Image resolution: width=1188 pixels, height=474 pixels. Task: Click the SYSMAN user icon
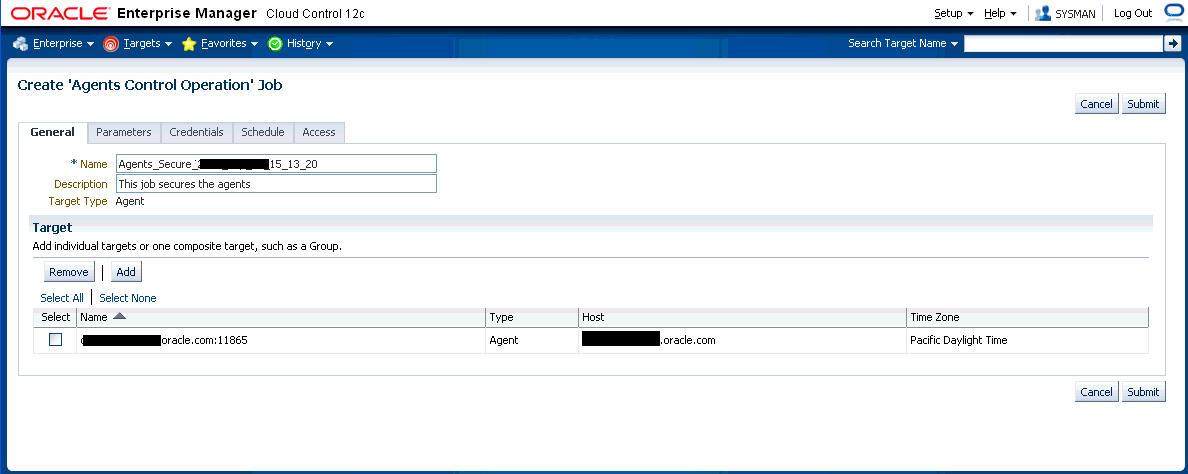(x=1043, y=13)
